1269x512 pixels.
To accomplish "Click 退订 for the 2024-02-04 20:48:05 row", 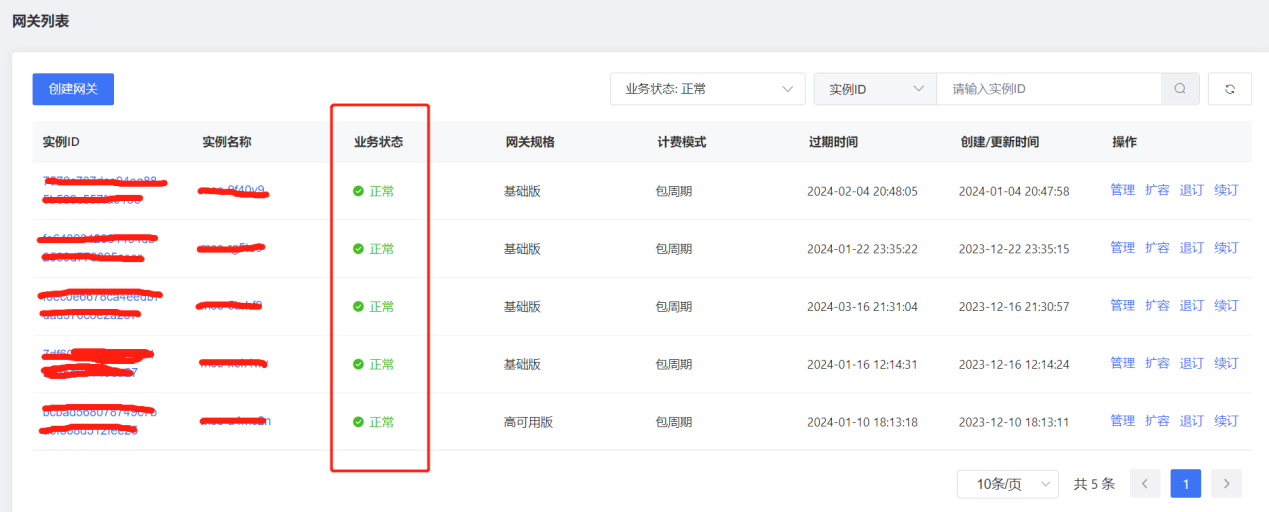I will (x=1191, y=190).
